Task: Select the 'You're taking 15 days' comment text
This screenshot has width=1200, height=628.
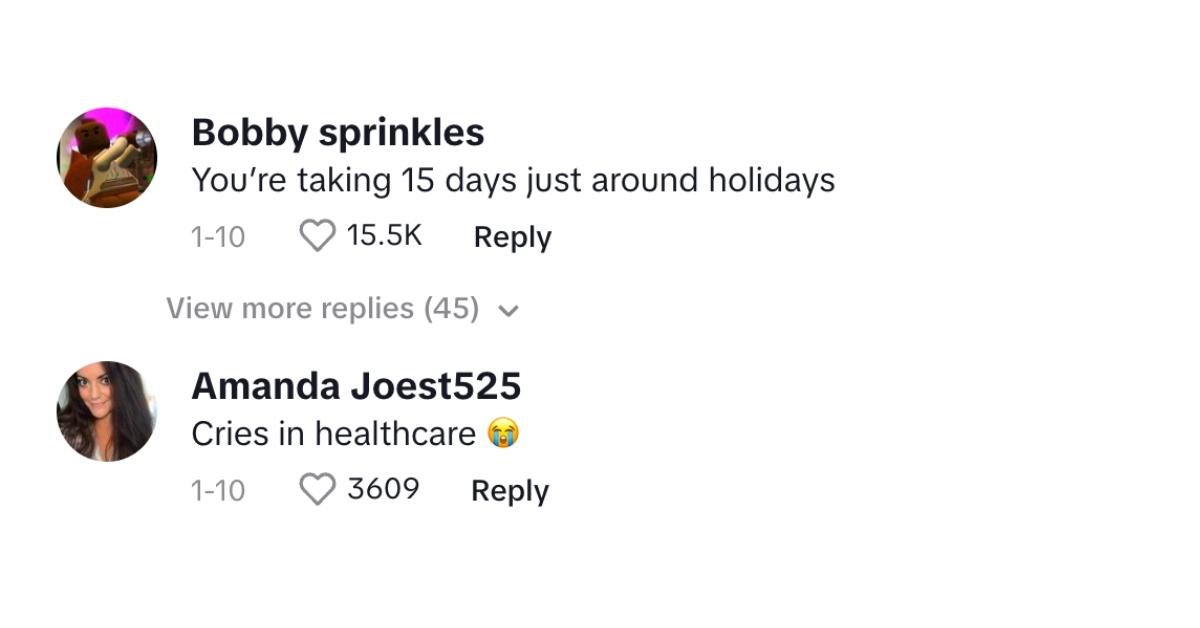Action: pyautogui.click(x=512, y=181)
